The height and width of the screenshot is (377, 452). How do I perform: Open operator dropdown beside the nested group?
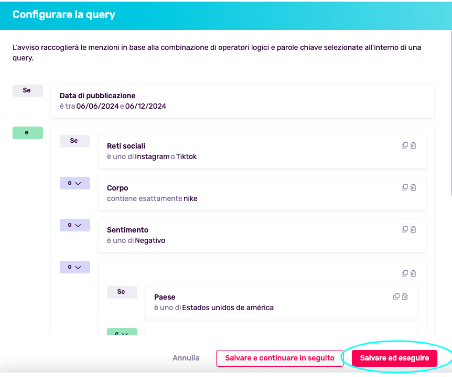click(75, 267)
